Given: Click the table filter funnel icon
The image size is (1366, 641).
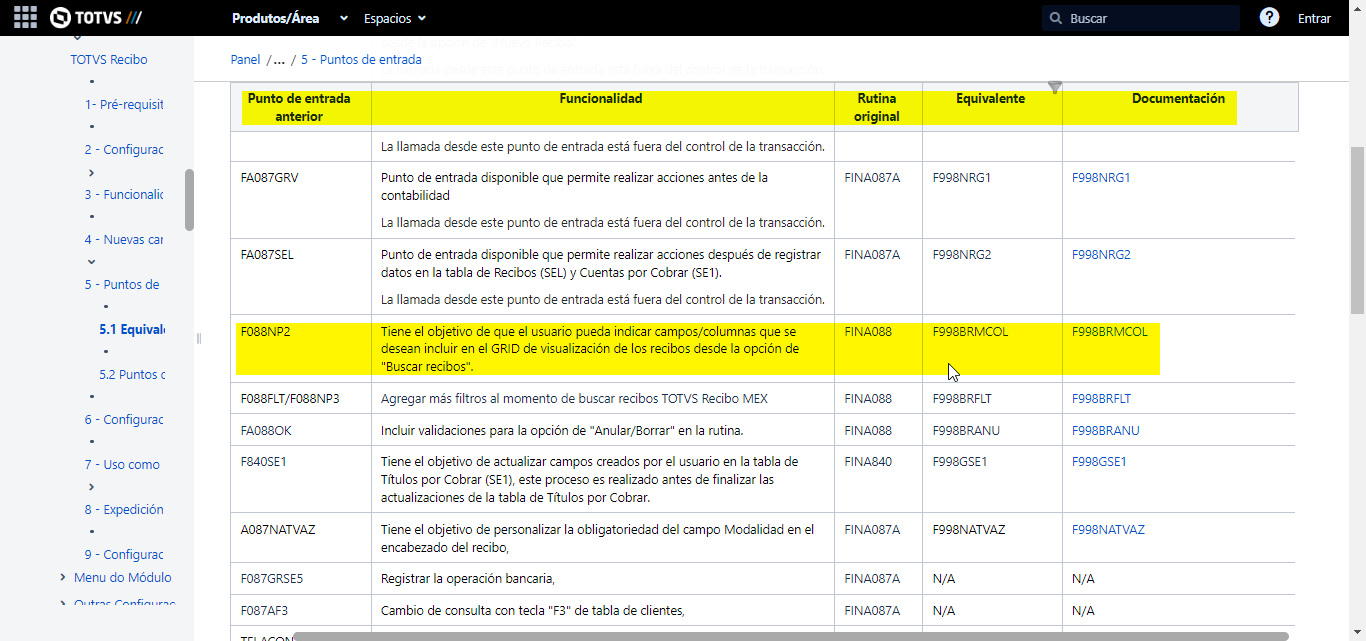Looking at the screenshot, I should 1054,88.
